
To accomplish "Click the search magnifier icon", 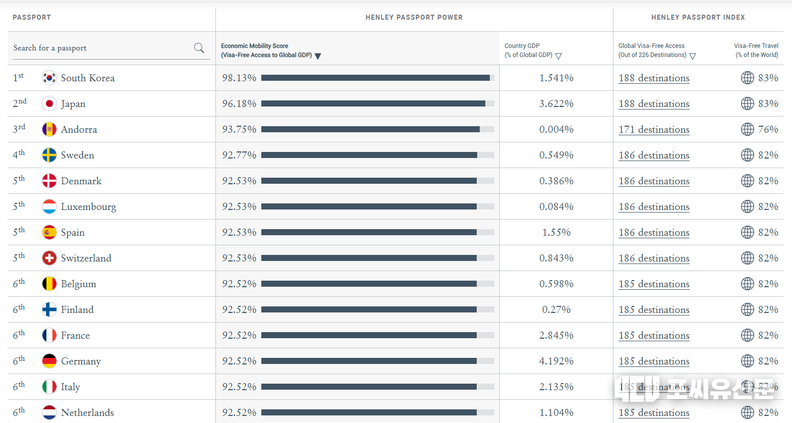I will click(199, 48).
